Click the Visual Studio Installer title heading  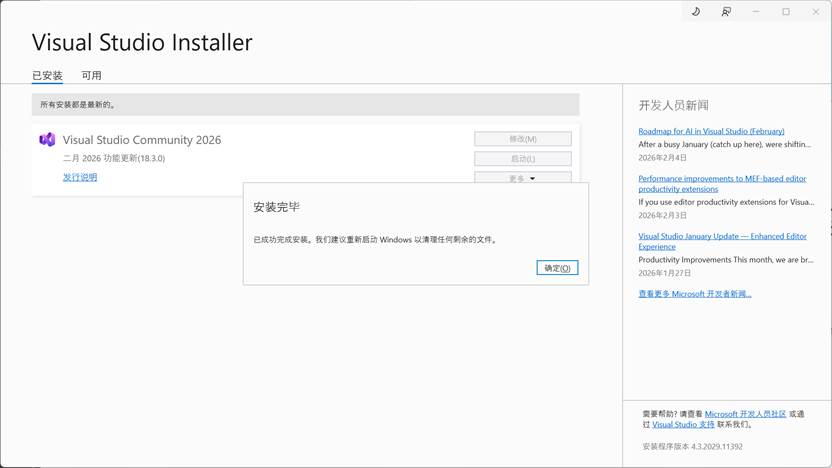[x=142, y=42]
